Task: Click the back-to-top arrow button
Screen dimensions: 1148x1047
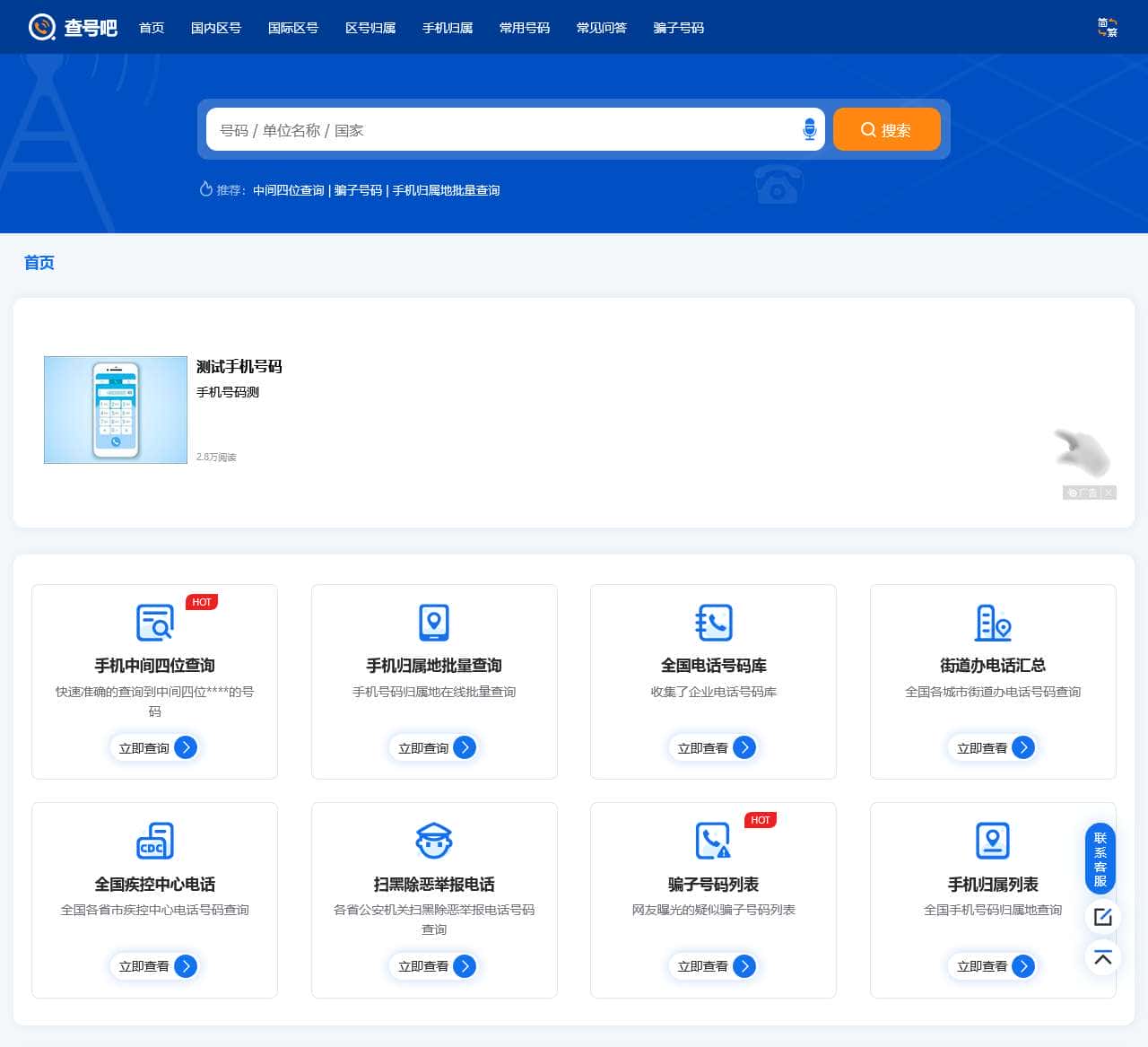Action: pos(1103,957)
